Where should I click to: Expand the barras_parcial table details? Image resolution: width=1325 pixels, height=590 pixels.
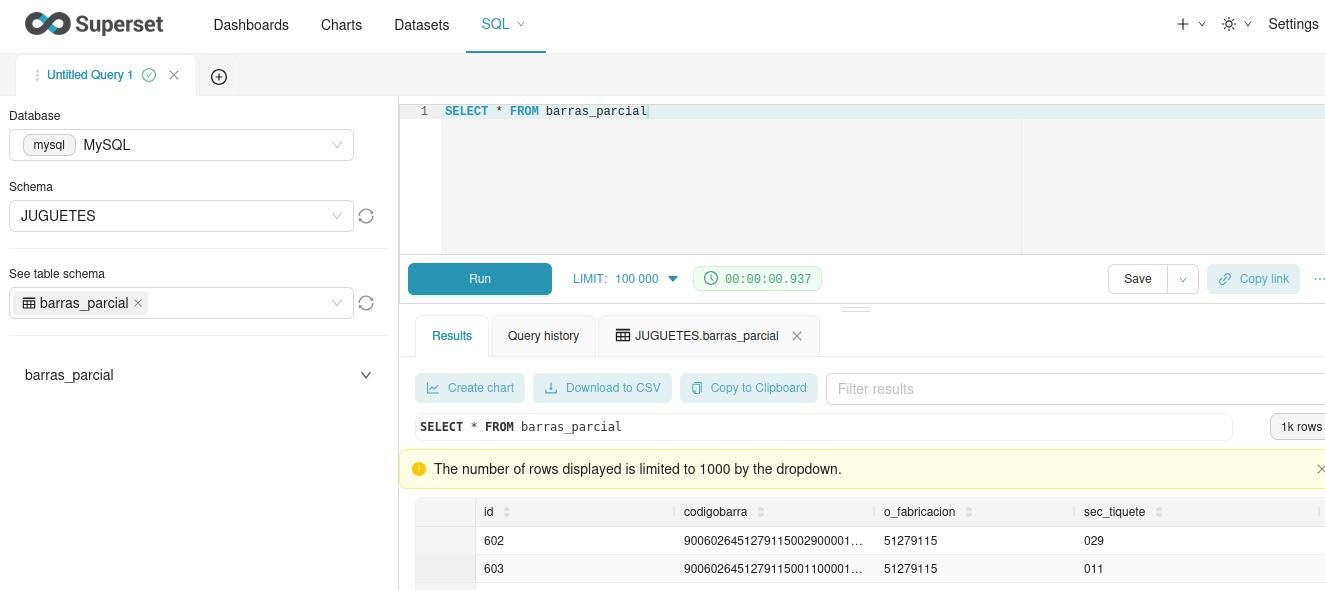coord(366,375)
